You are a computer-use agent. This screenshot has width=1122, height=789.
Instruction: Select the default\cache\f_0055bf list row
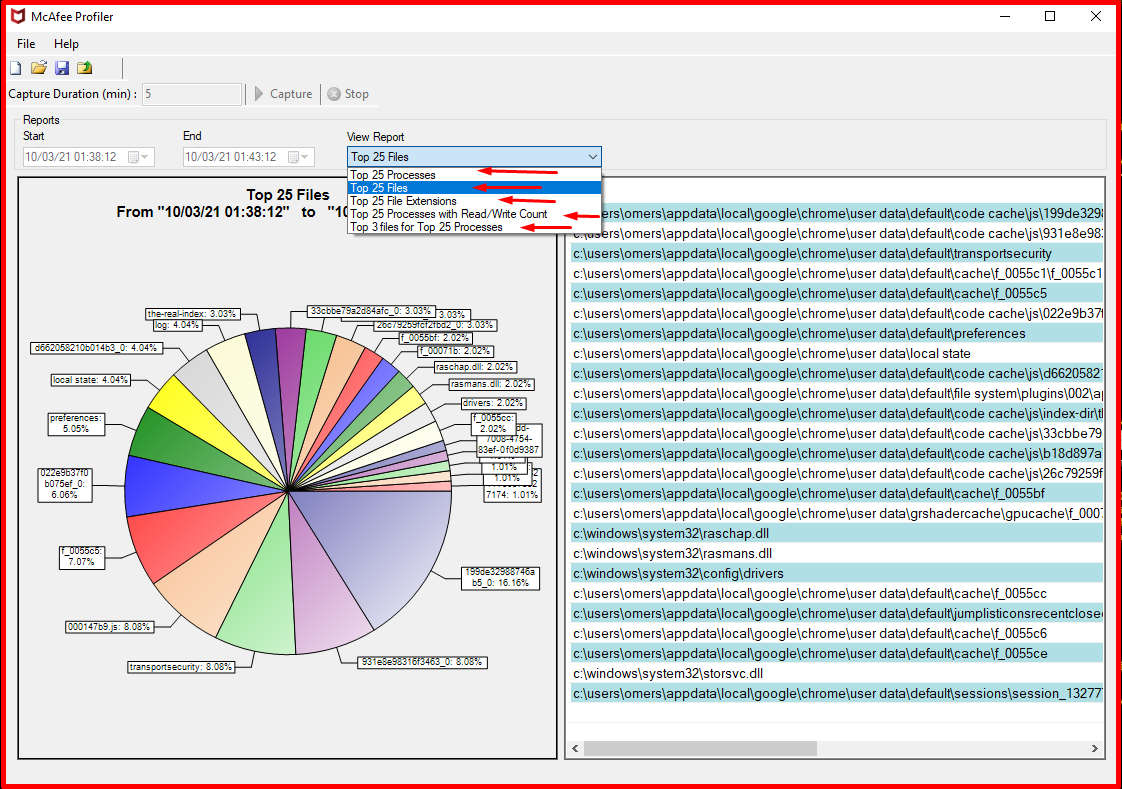point(836,494)
